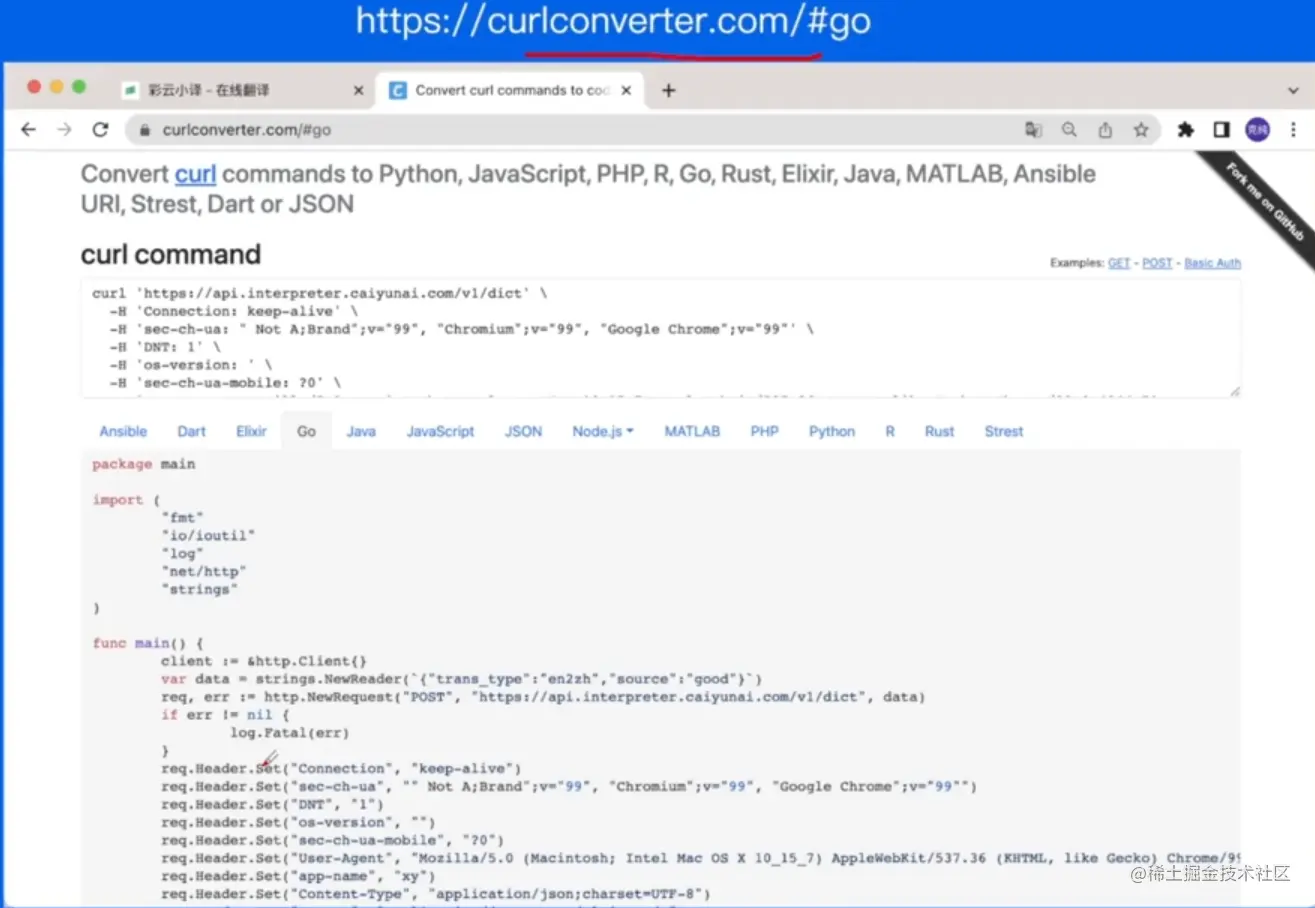Screen dimensions: 1315x908
Task: Click the req.Header.Set "app-name" line
Action: (298, 876)
